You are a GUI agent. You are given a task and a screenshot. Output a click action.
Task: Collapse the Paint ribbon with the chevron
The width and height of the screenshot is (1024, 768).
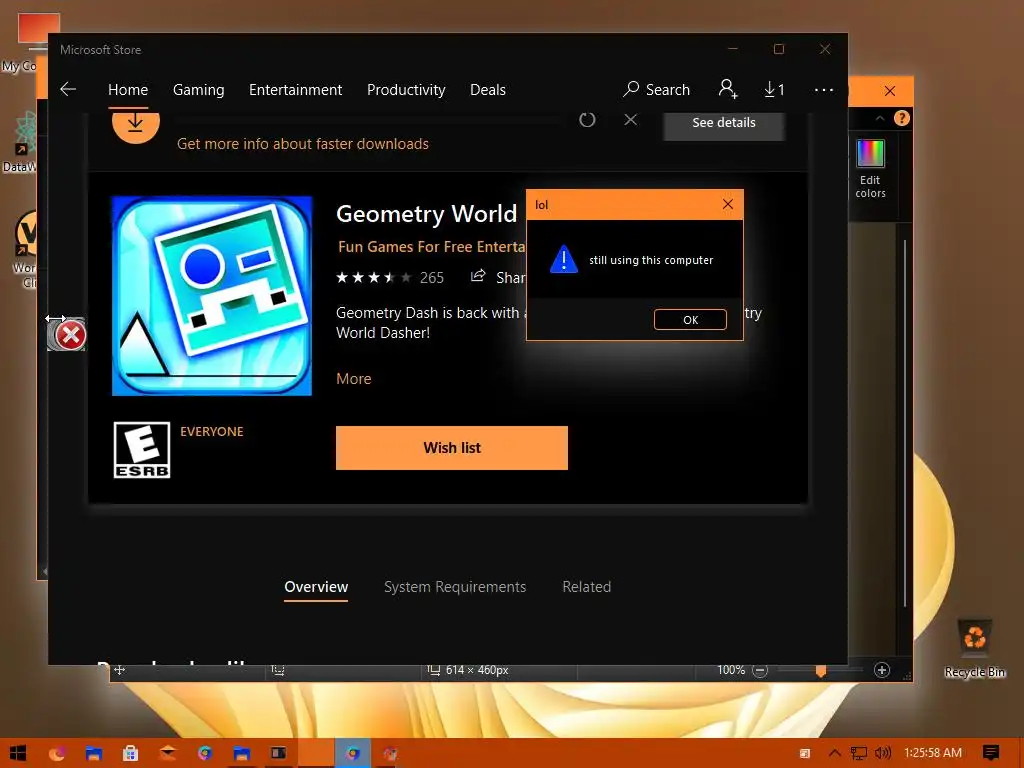coord(880,118)
